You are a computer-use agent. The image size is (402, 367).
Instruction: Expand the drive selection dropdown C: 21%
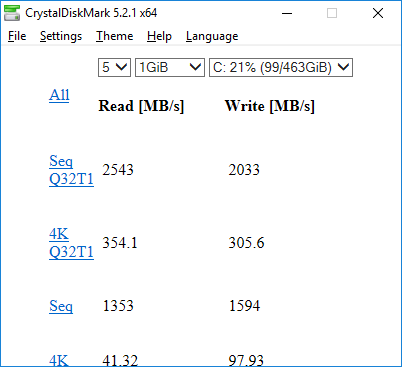click(281, 68)
